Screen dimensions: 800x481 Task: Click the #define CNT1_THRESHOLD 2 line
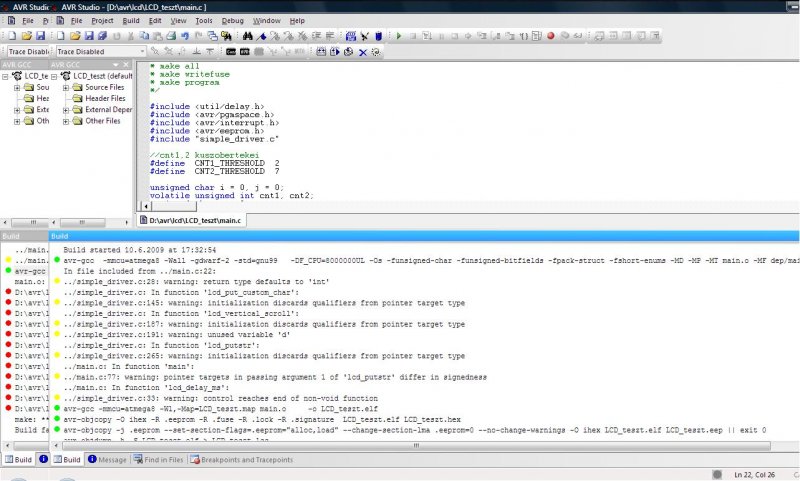click(214, 163)
